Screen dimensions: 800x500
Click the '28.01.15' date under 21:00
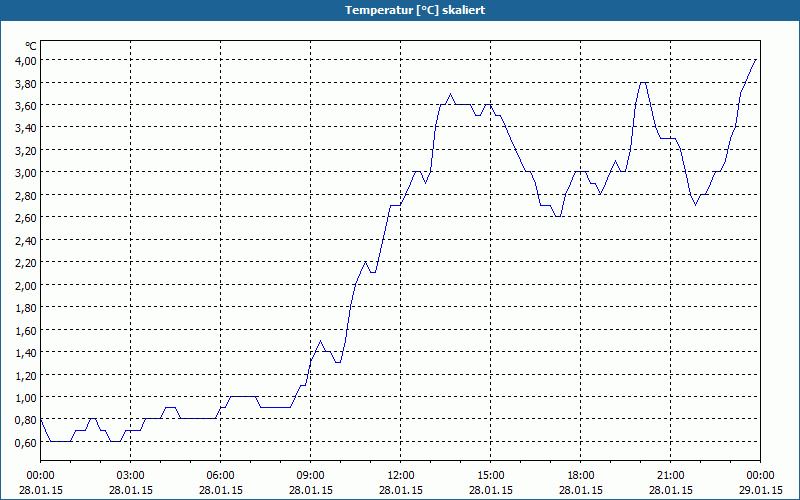(x=670, y=490)
